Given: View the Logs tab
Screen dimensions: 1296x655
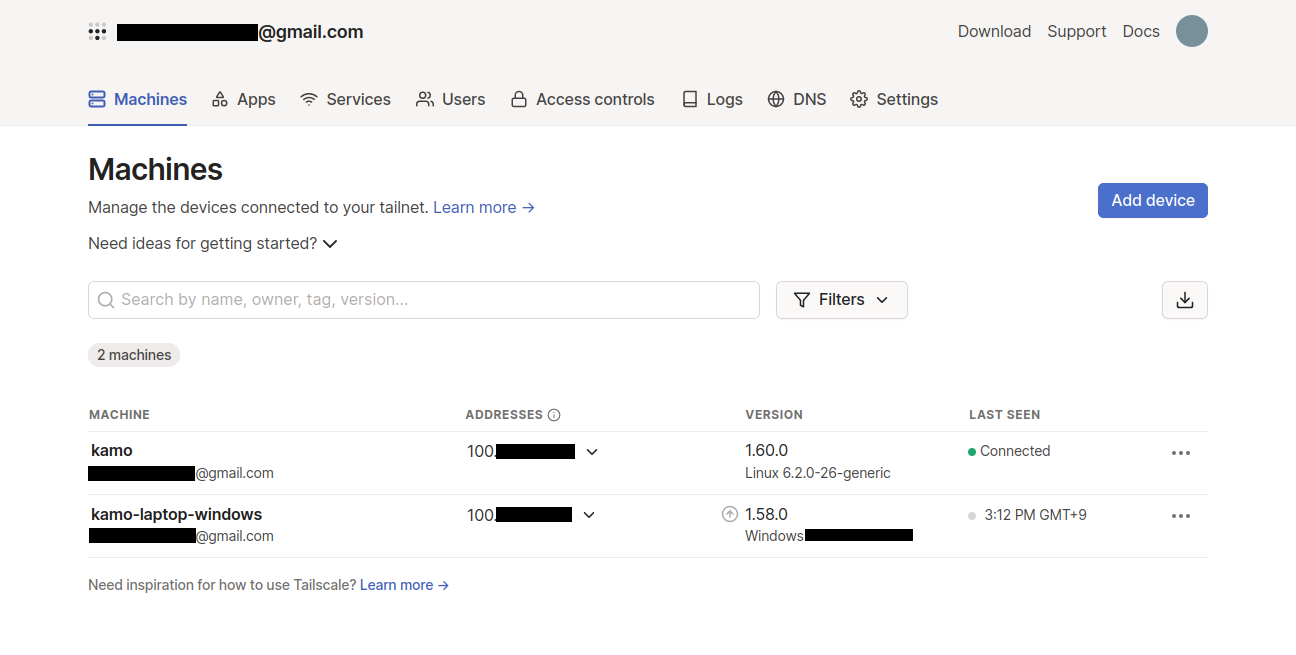Looking at the screenshot, I should 712,99.
